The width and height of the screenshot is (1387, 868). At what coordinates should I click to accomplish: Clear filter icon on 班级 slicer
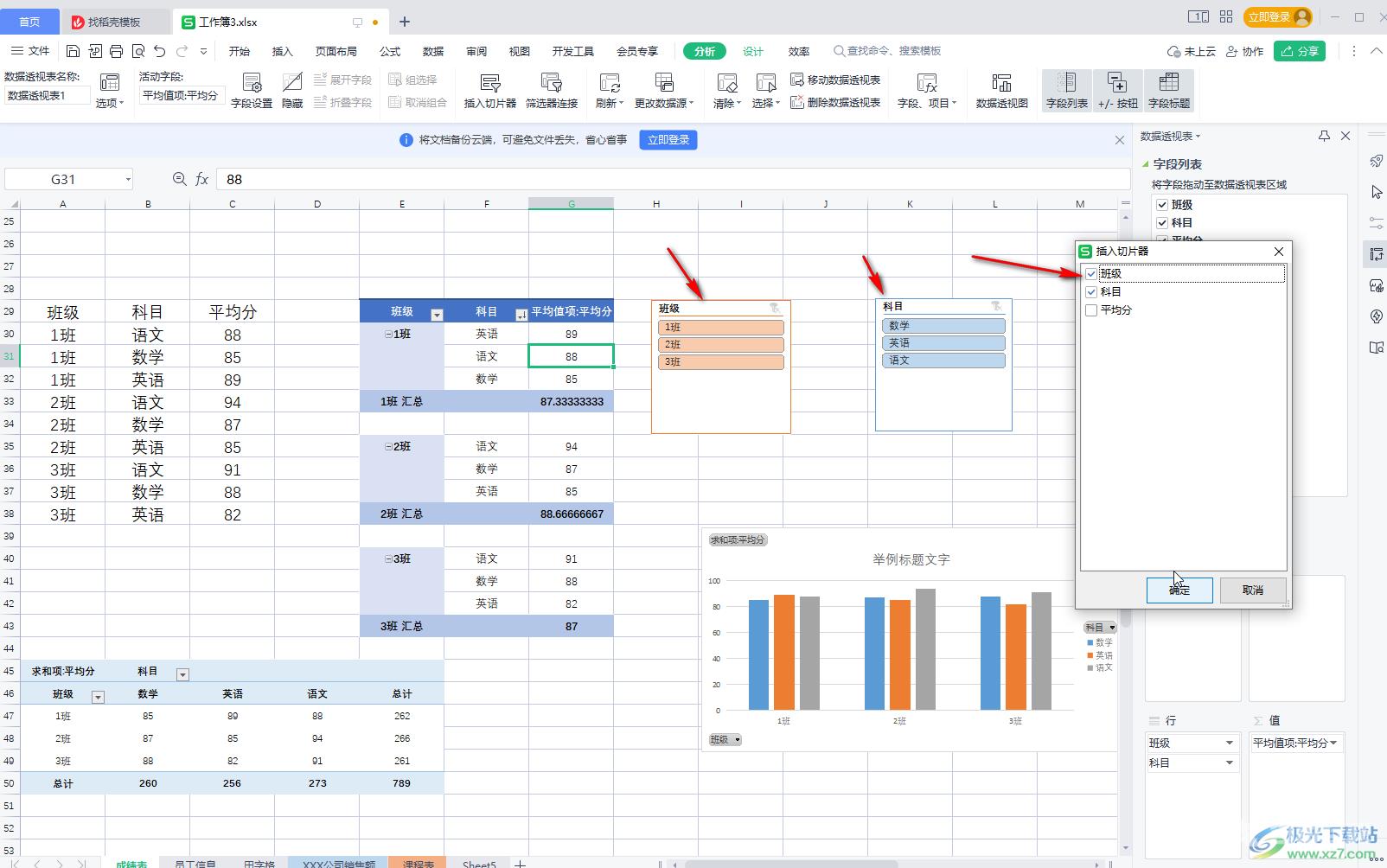[x=775, y=308]
